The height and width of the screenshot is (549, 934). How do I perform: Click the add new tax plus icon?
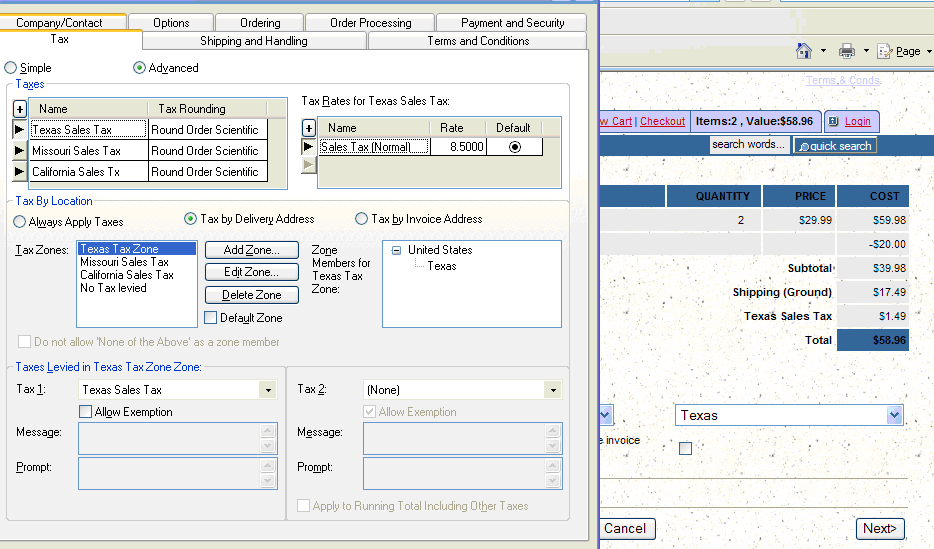click(x=20, y=109)
